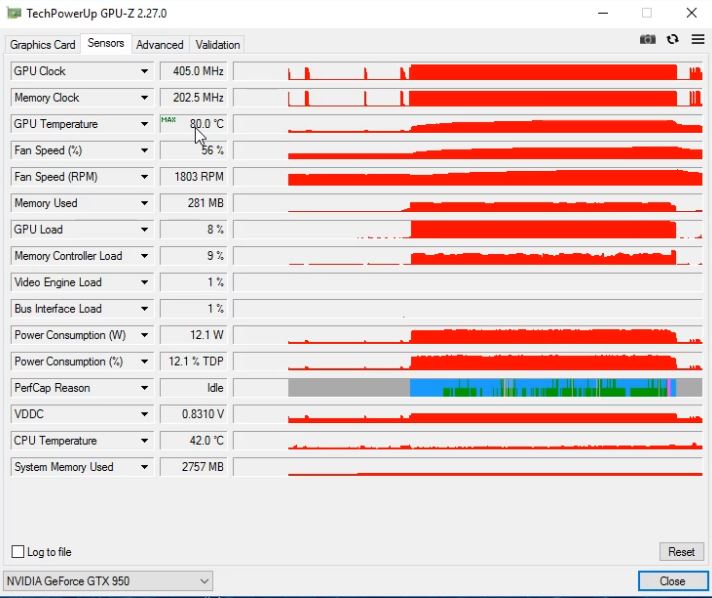Click the Reset button
Viewport: 712px width, 598px height.
click(681, 552)
